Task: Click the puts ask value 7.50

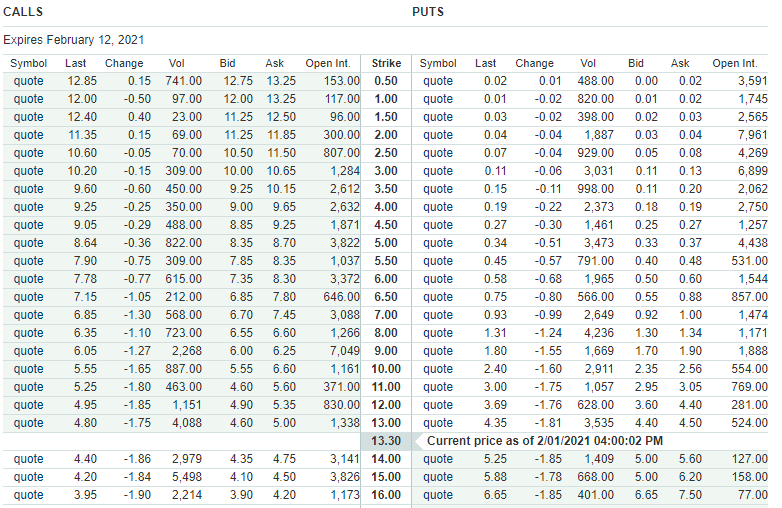Action: coord(690,495)
